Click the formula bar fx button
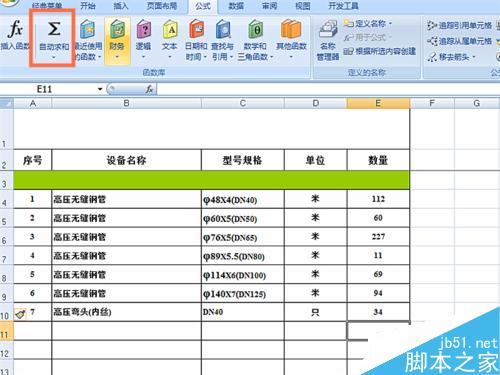The height and width of the screenshot is (375, 500). pyautogui.click(x=149, y=89)
